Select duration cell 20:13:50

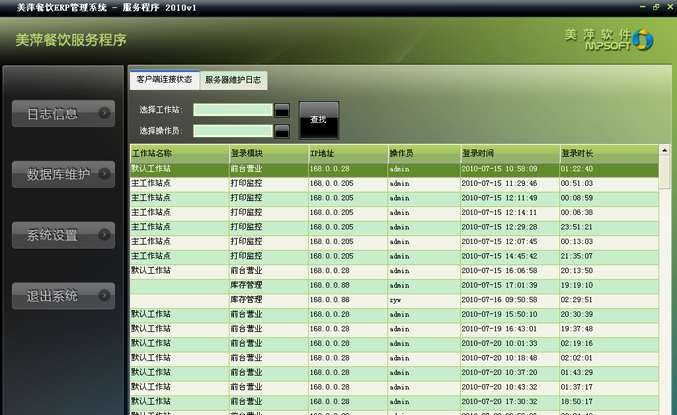(x=576, y=271)
